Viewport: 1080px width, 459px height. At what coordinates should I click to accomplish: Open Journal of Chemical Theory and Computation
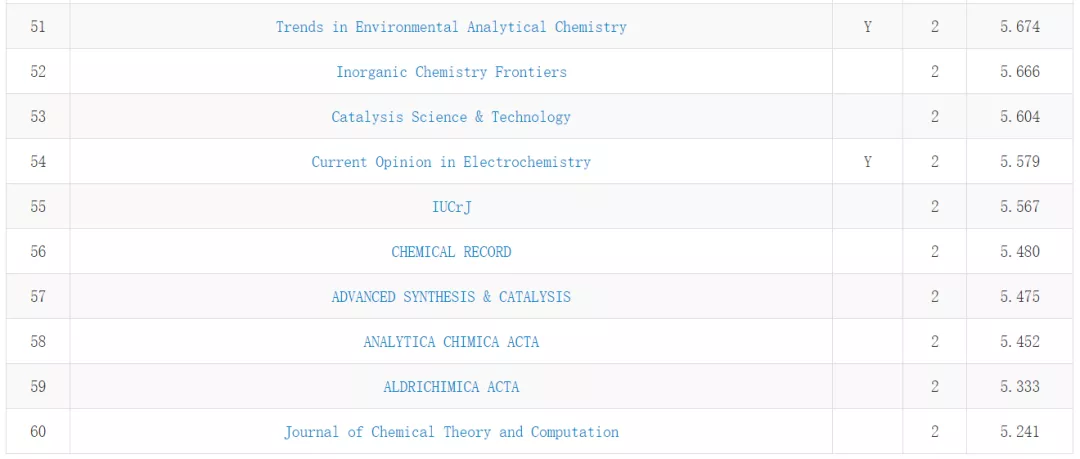click(x=451, y=432)
